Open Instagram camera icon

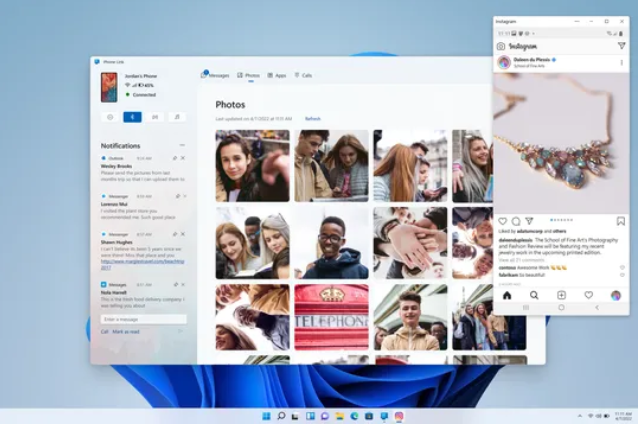coord(501,46)
